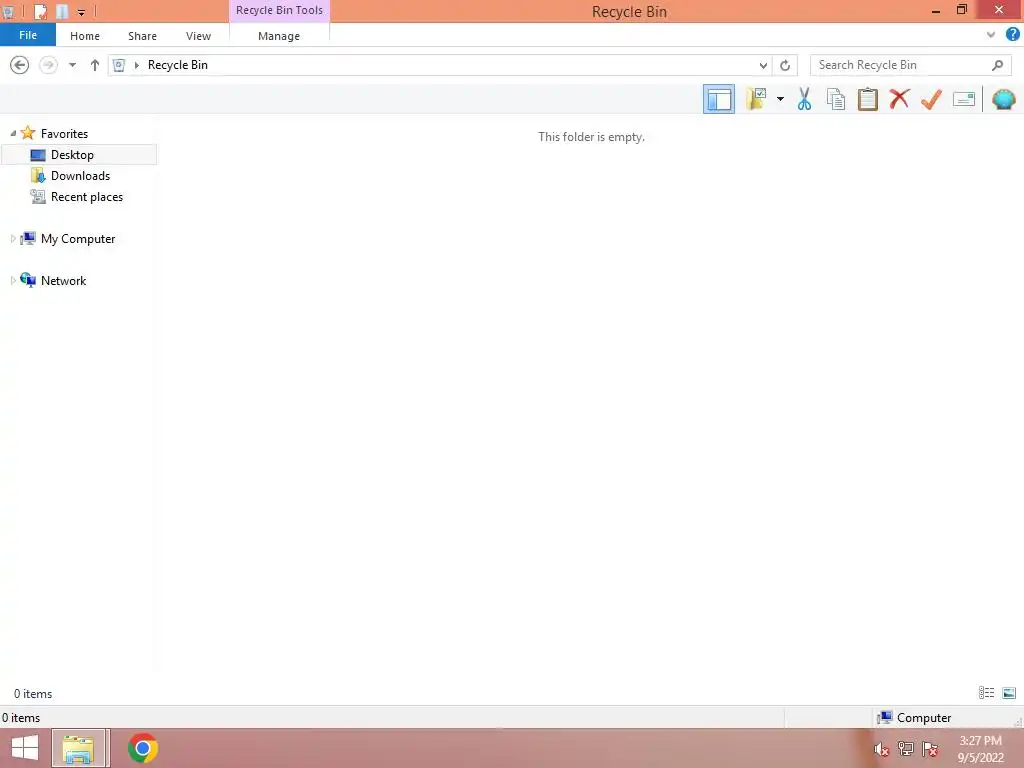Go back using the Back arrow
This screenshot has height=768, width=1024.
[20, 65]
